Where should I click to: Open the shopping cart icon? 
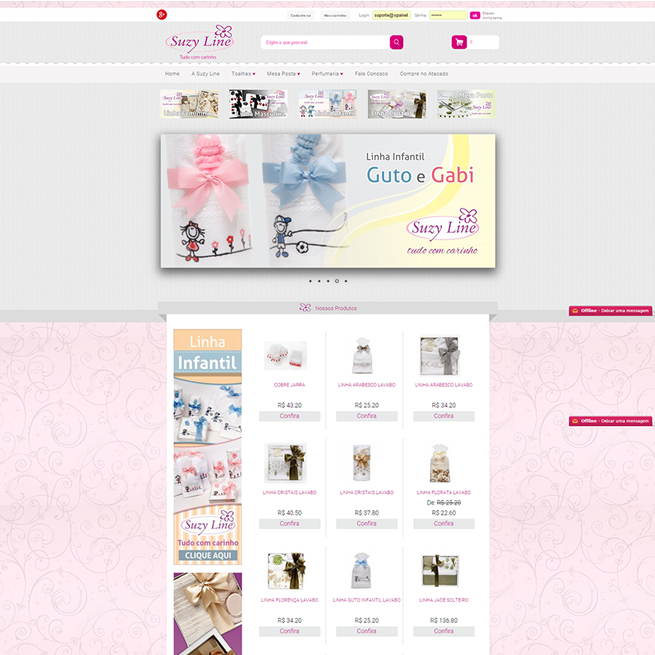pyautogui.click(x=459, y=42)
